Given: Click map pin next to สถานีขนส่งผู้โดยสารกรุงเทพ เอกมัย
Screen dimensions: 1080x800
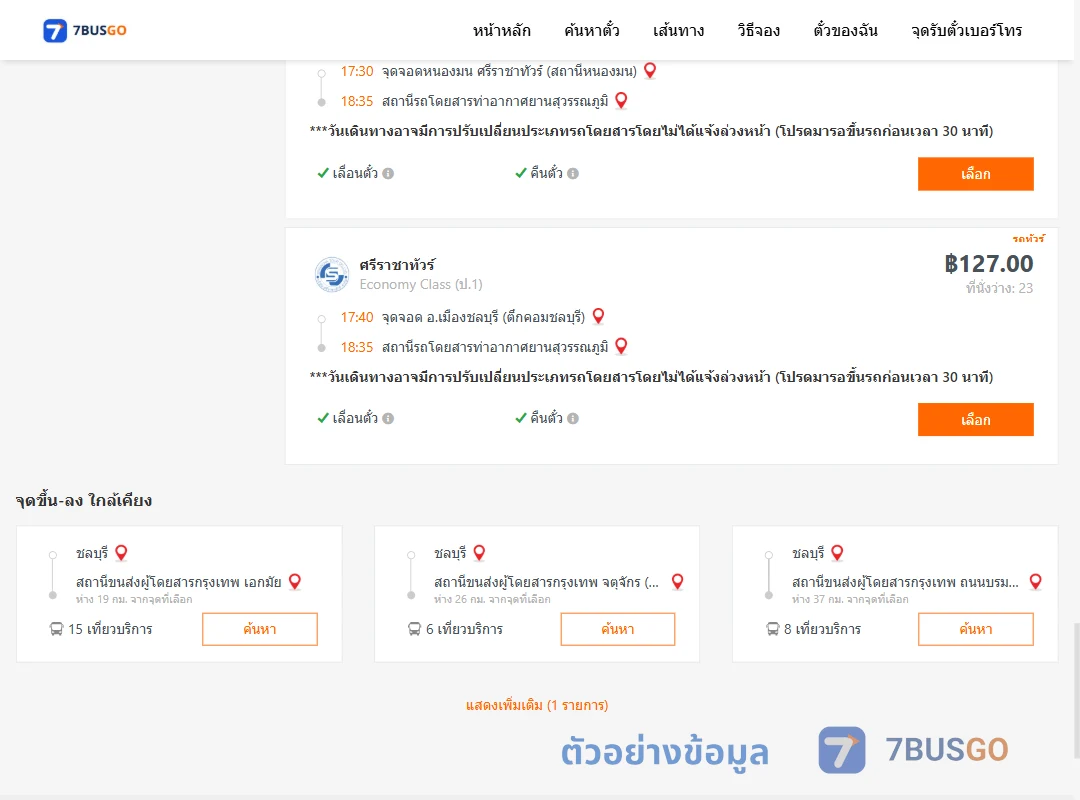Looking at the screenshot, I should pyautogui.click(x=295, y=582).
